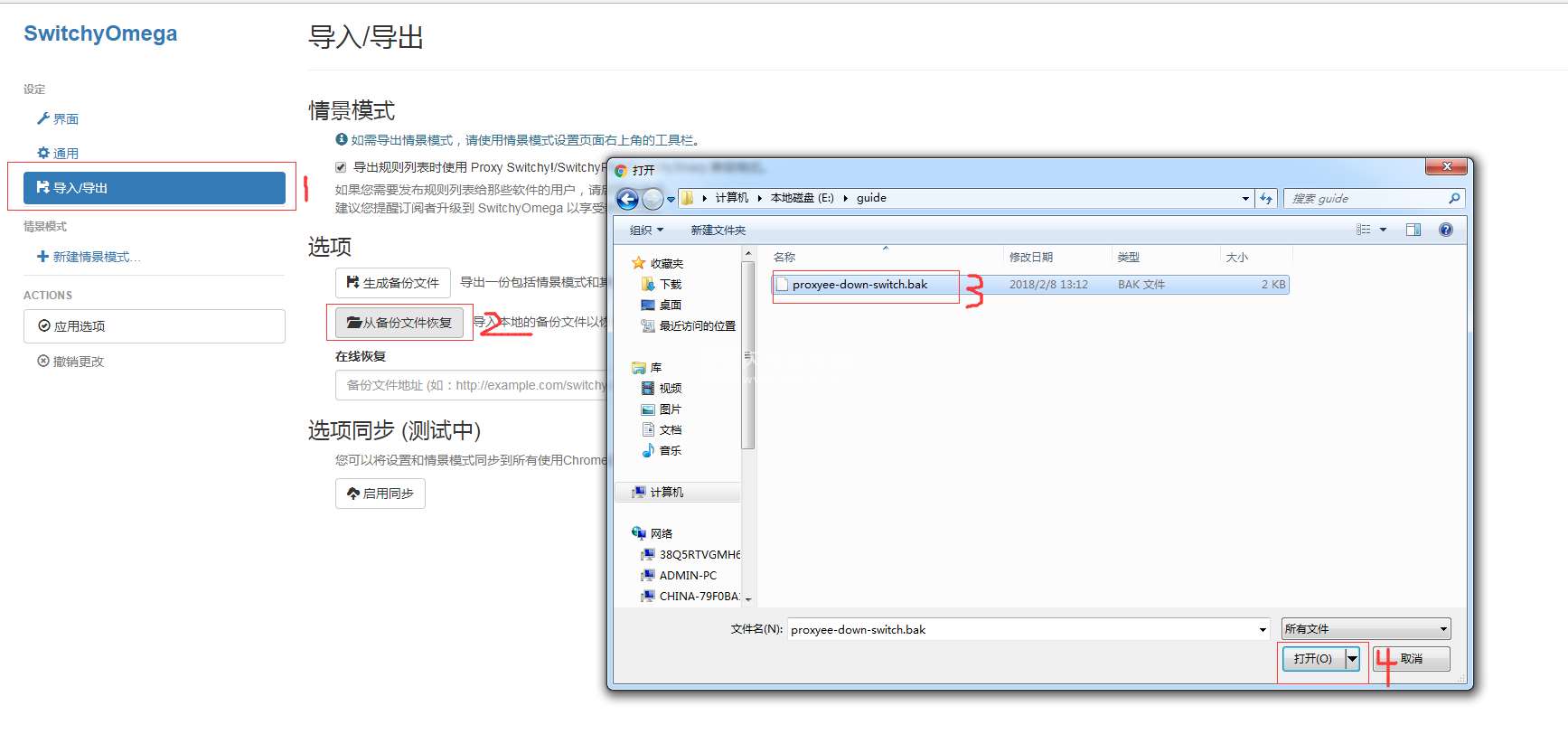Screen dimensions: 1568x734
Task: Click the refresh button beside address bar
Action: click(1266, 199)
